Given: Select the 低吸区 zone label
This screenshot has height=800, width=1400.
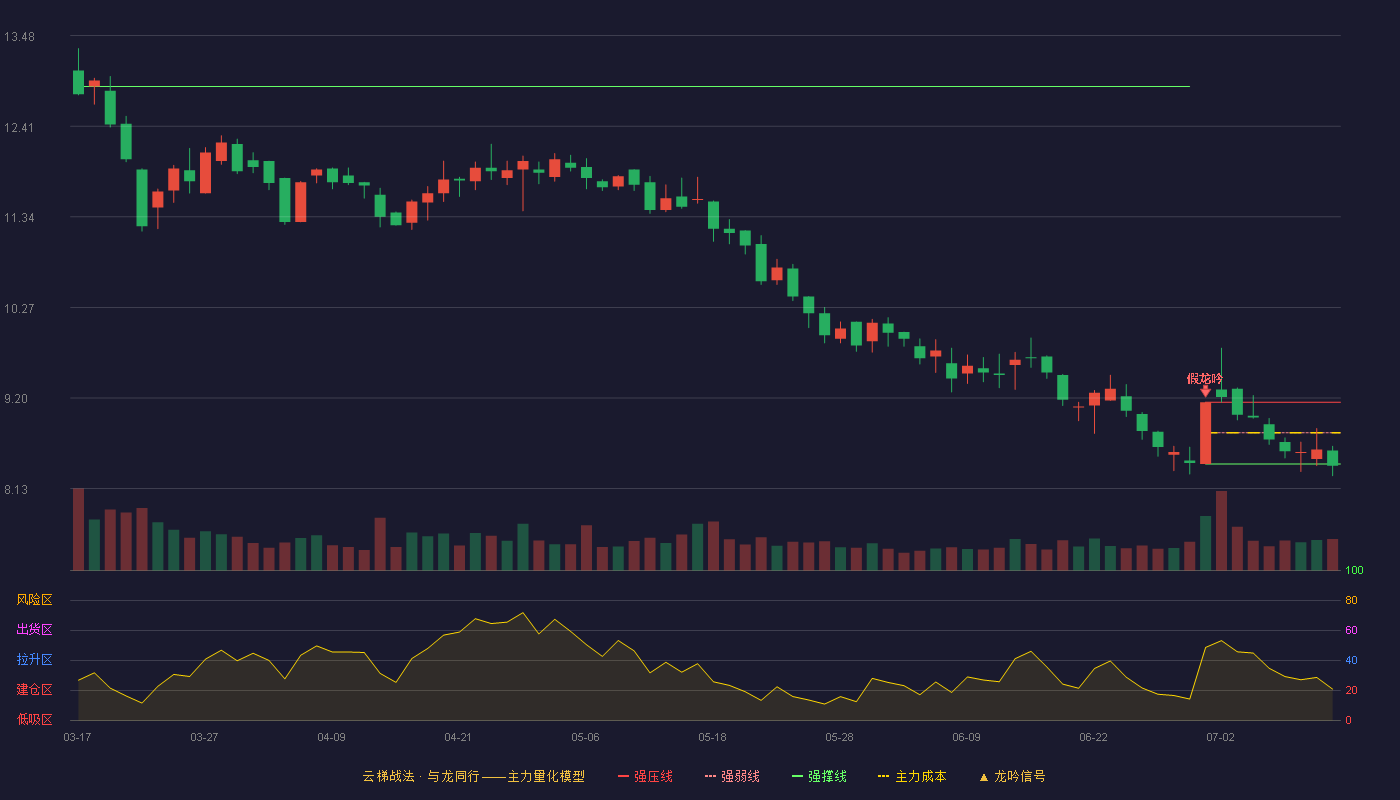Looking at the screenshot, I should click(x=34, y=719).
